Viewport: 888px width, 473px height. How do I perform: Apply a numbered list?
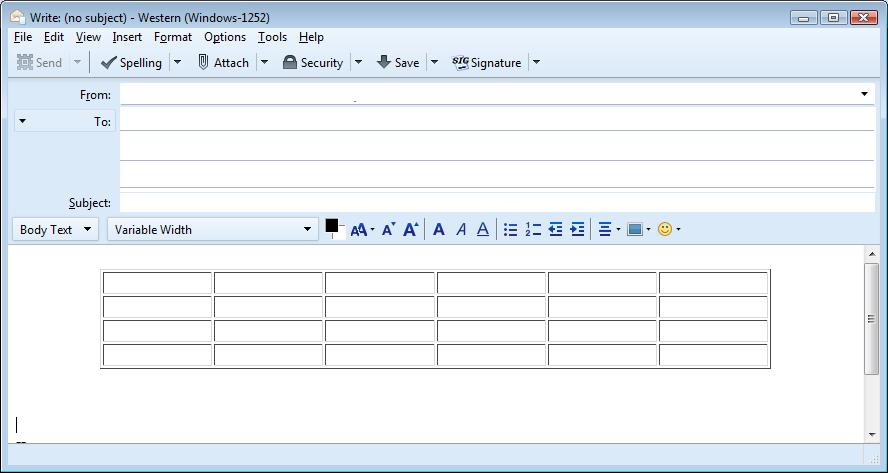point(533,229)
